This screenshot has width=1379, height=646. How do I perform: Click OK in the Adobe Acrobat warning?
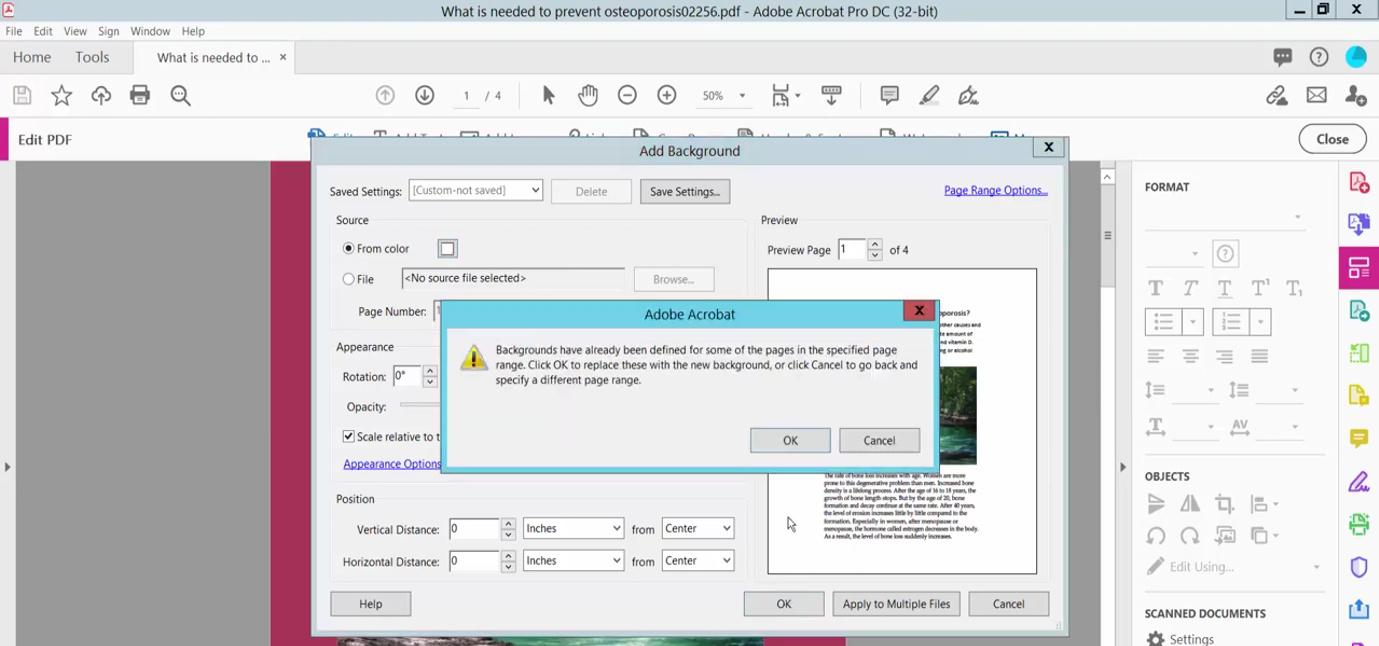click(x=790, y=441)
